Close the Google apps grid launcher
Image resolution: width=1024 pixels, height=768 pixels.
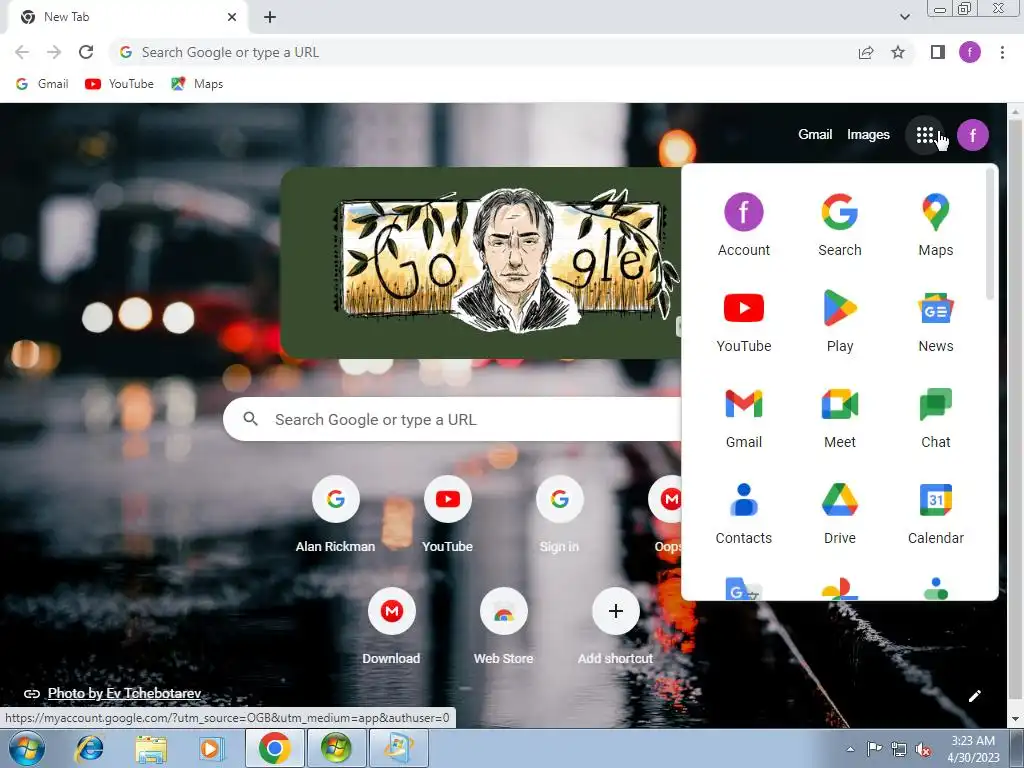[x=925, y=135]
